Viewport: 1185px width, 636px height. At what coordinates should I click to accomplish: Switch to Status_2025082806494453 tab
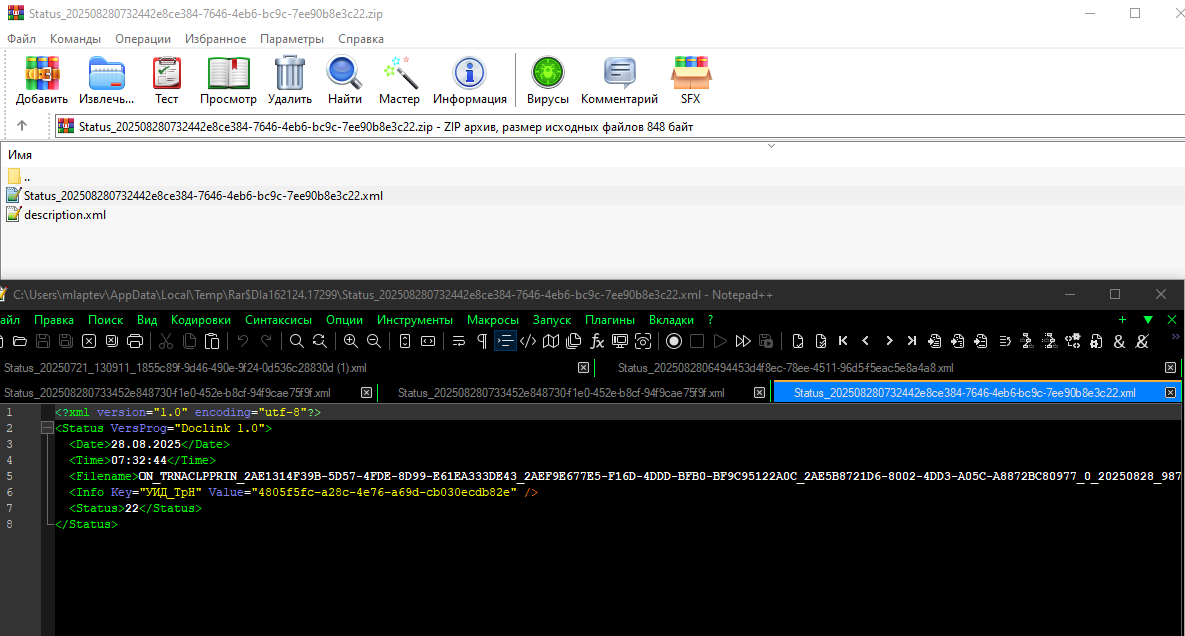[x=786, y=368]
